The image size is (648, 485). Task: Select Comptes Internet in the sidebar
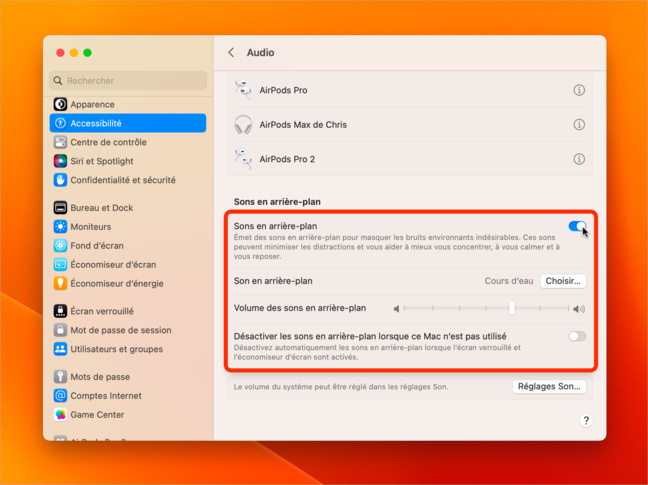128,396
